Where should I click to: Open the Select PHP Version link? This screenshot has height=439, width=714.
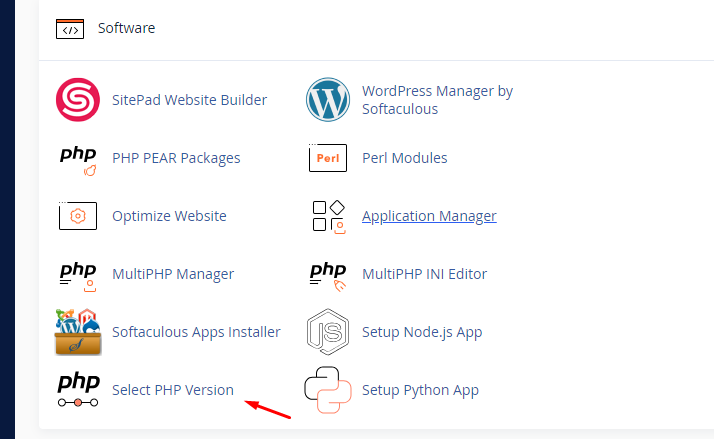coord(173,390)
